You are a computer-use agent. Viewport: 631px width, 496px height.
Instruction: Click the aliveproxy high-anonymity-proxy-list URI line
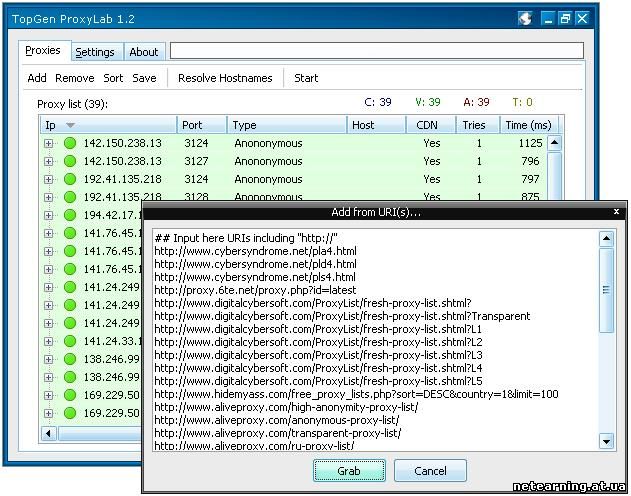point(287,407)
